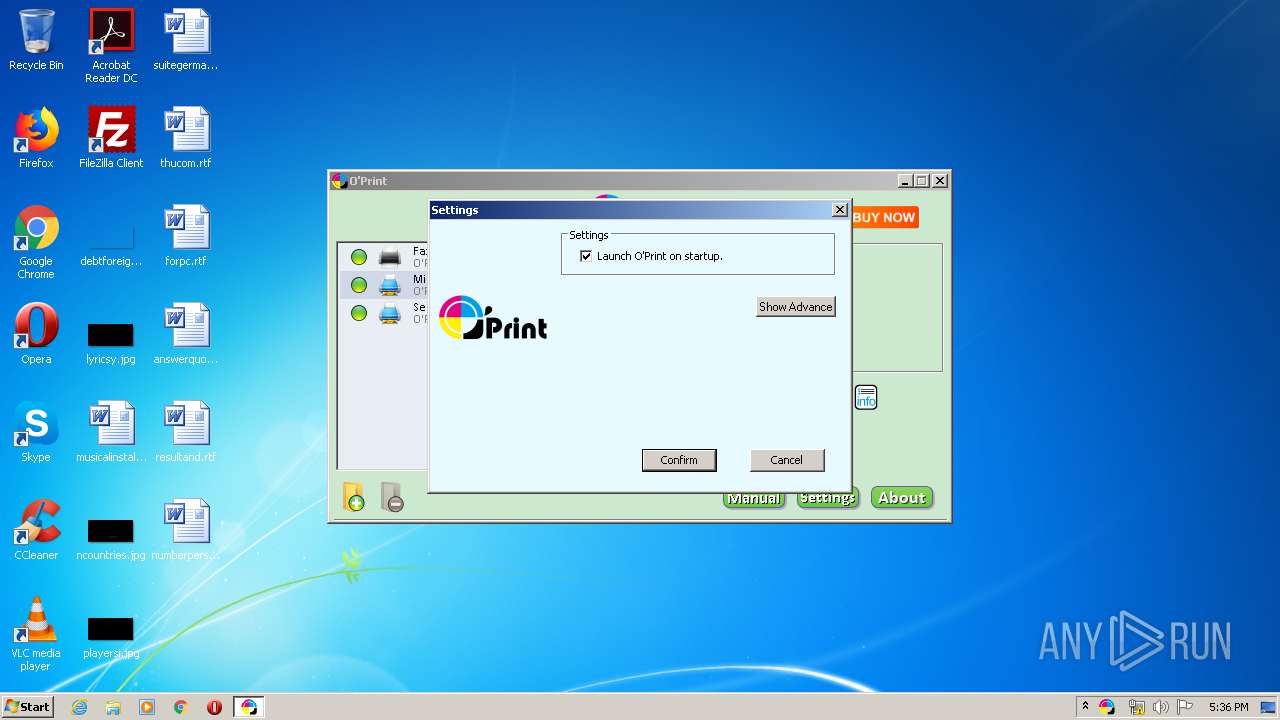Select the answerquo document on desktop

pos(186,334)
